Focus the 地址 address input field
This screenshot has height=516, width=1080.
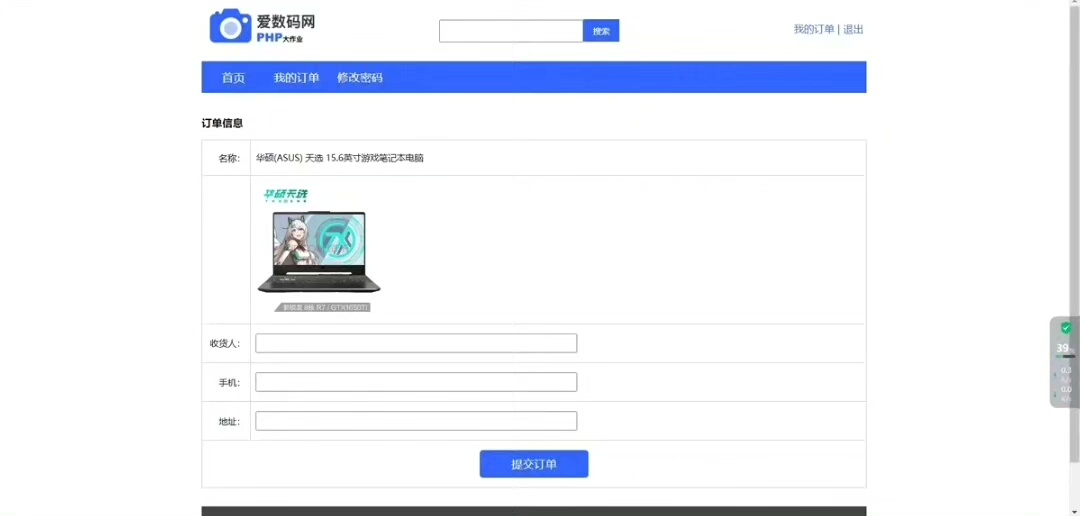point(416,421)
